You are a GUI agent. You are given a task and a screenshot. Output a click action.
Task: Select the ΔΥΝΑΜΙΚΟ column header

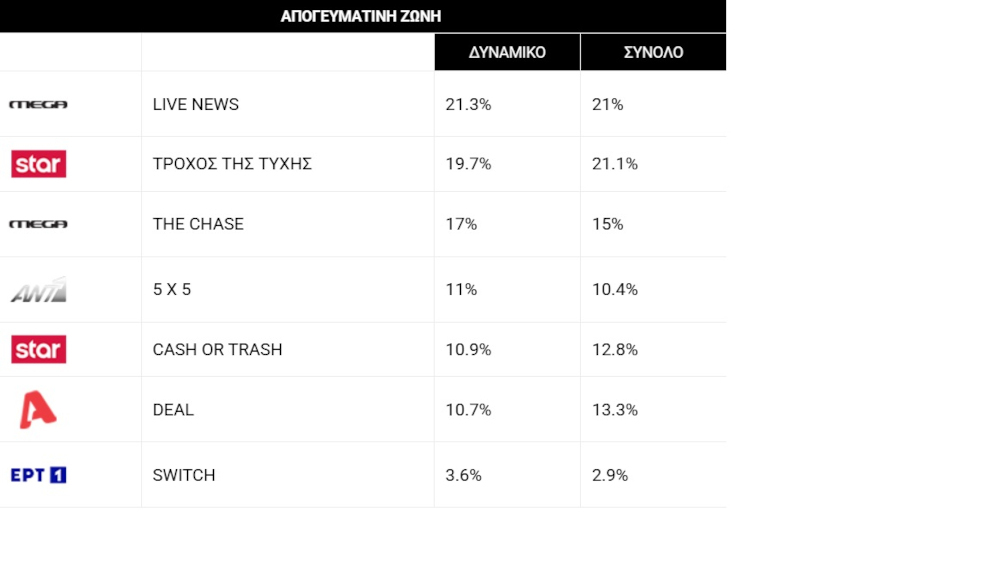pyautogui.click(x=507, y=52)
